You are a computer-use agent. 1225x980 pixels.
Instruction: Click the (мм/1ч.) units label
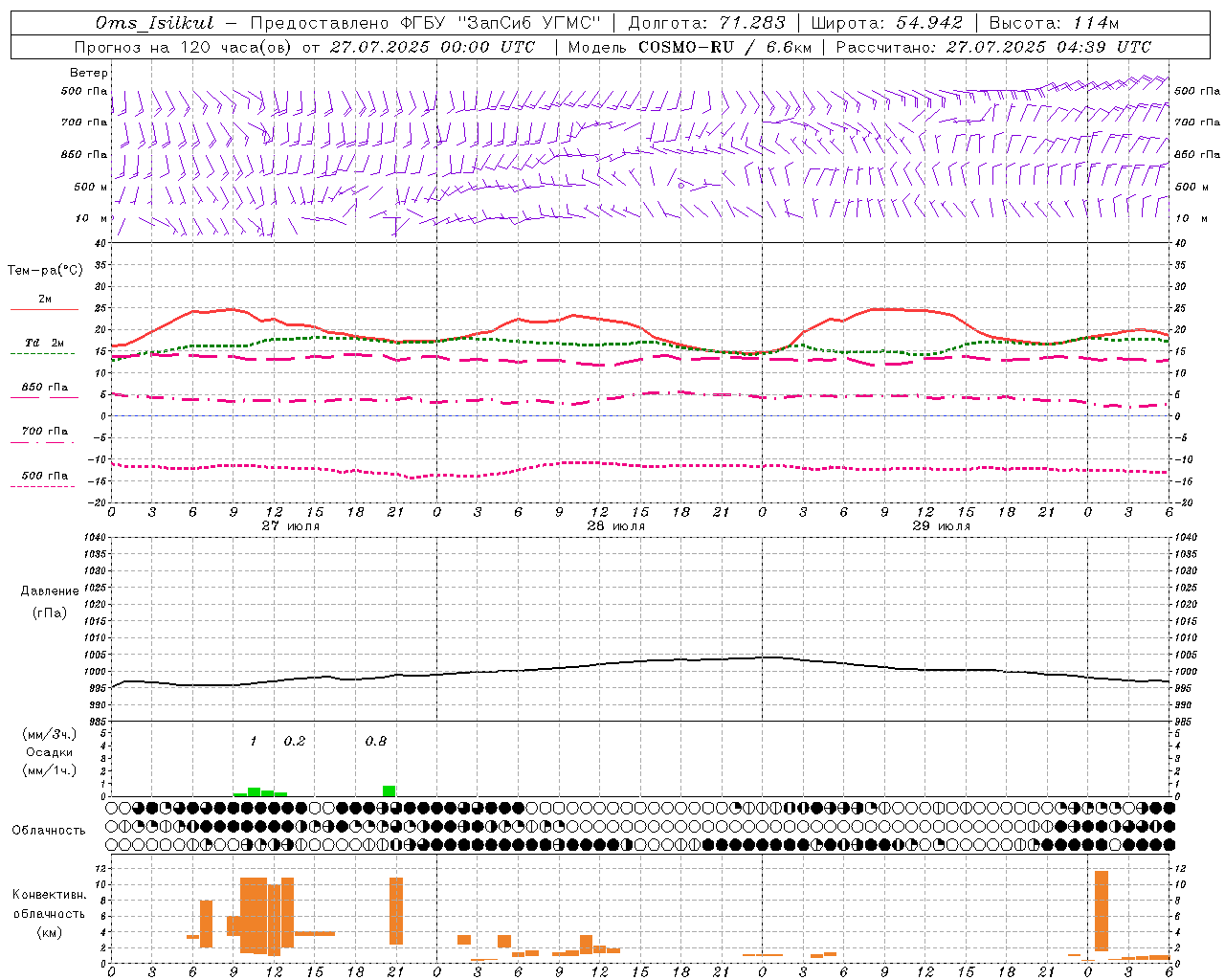pyautogui.click(x=49, y=770)
